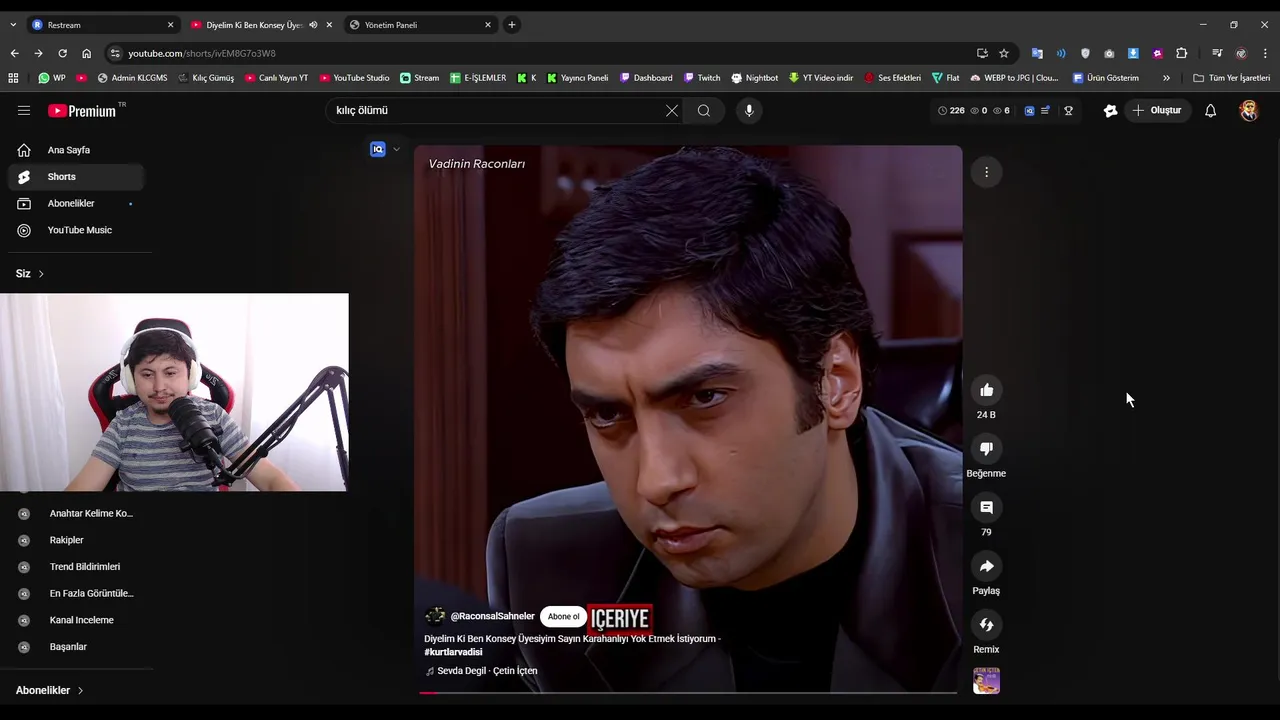Select Shorts in the sidebar
Image resolution: width=1280 pixels, height=720 pixels.
(76, 177)
